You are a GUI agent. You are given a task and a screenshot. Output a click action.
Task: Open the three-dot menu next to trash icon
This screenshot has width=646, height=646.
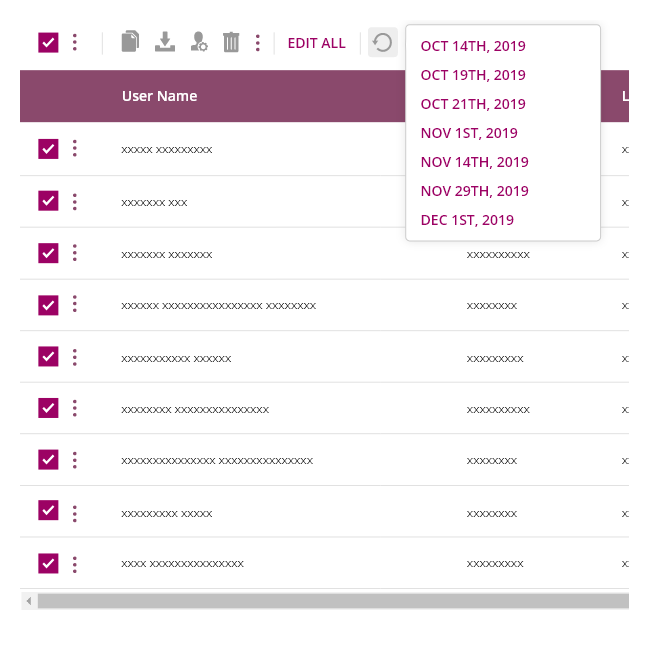pos(257,42)
